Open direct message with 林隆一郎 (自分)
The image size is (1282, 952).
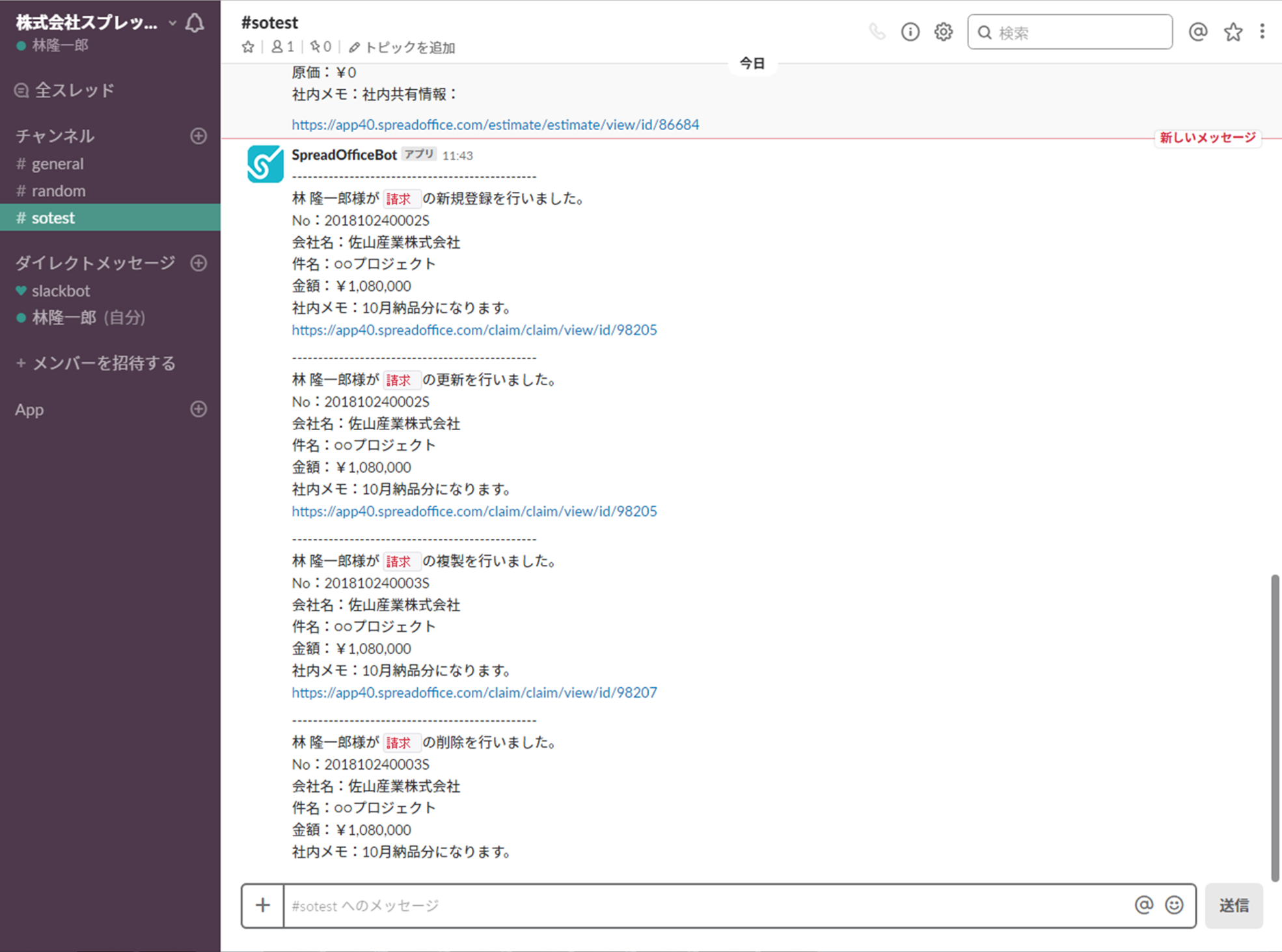click(x=110, y=318)
